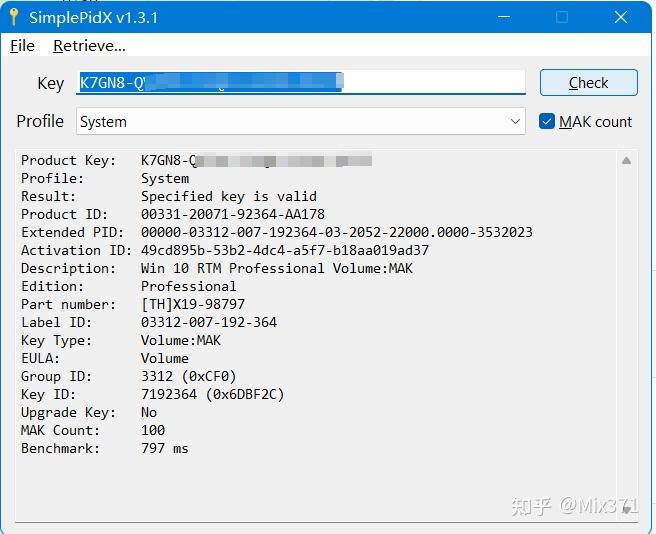The width and height of the screenshot is (656, 534).
Task: Click the Benchmark value 797 ms
Action: (164, 448)
